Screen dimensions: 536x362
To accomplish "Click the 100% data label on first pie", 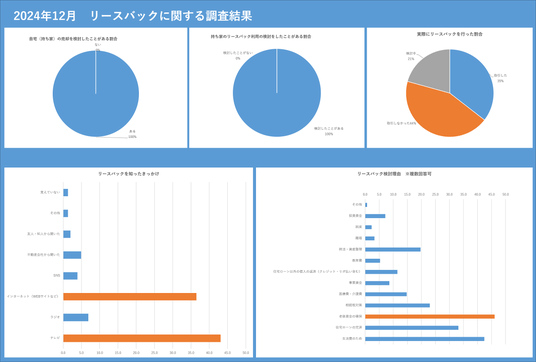I will 132,137.
